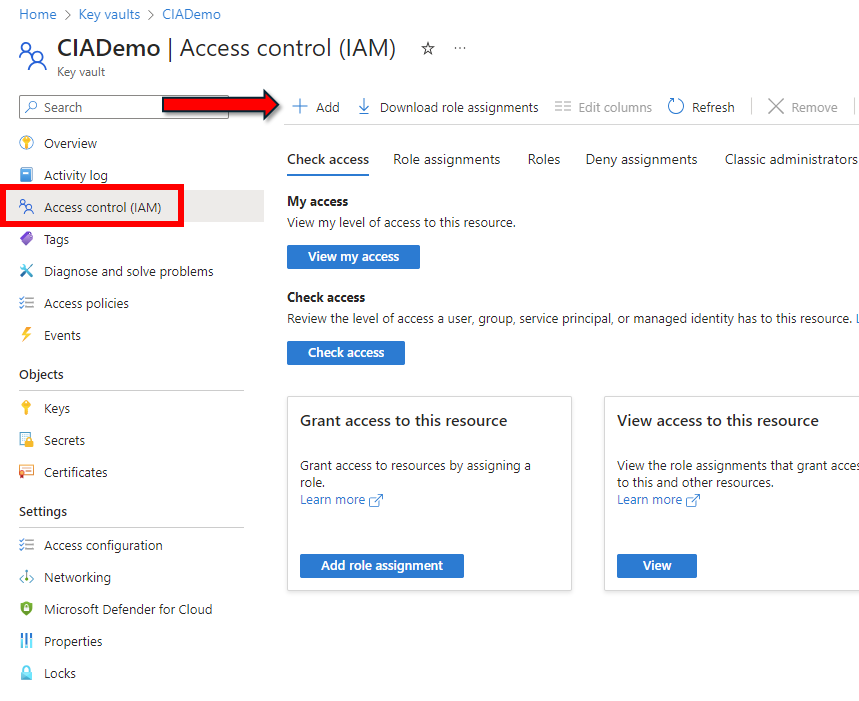Click the plus Add icon in toolbar

point(300,107)
